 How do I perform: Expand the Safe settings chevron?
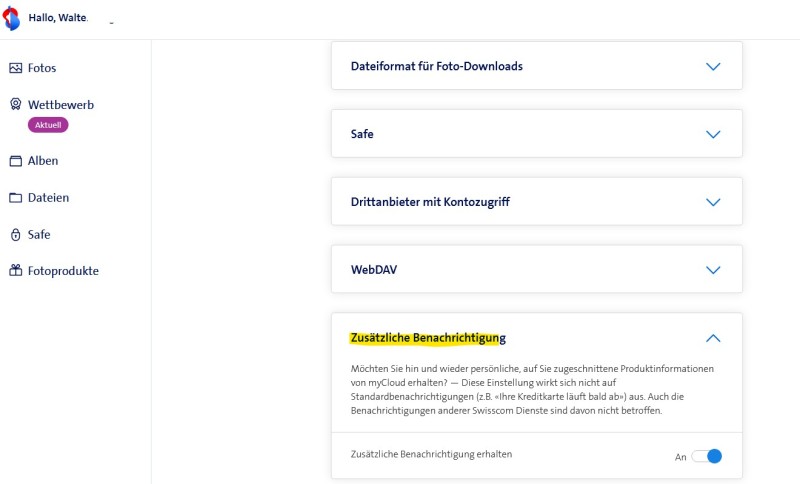[713, 134]
